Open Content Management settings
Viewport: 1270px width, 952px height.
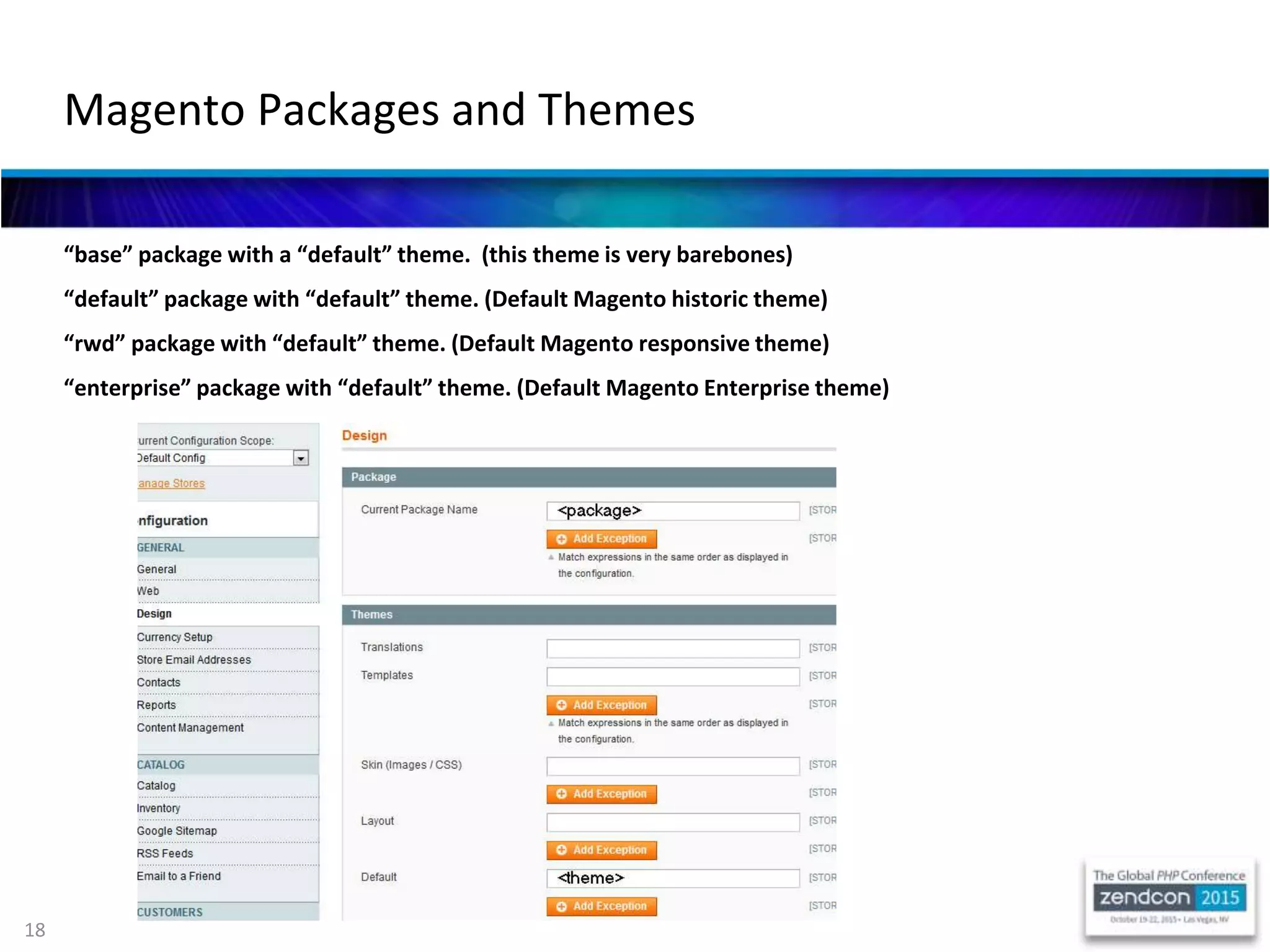[x=190, y=728]
